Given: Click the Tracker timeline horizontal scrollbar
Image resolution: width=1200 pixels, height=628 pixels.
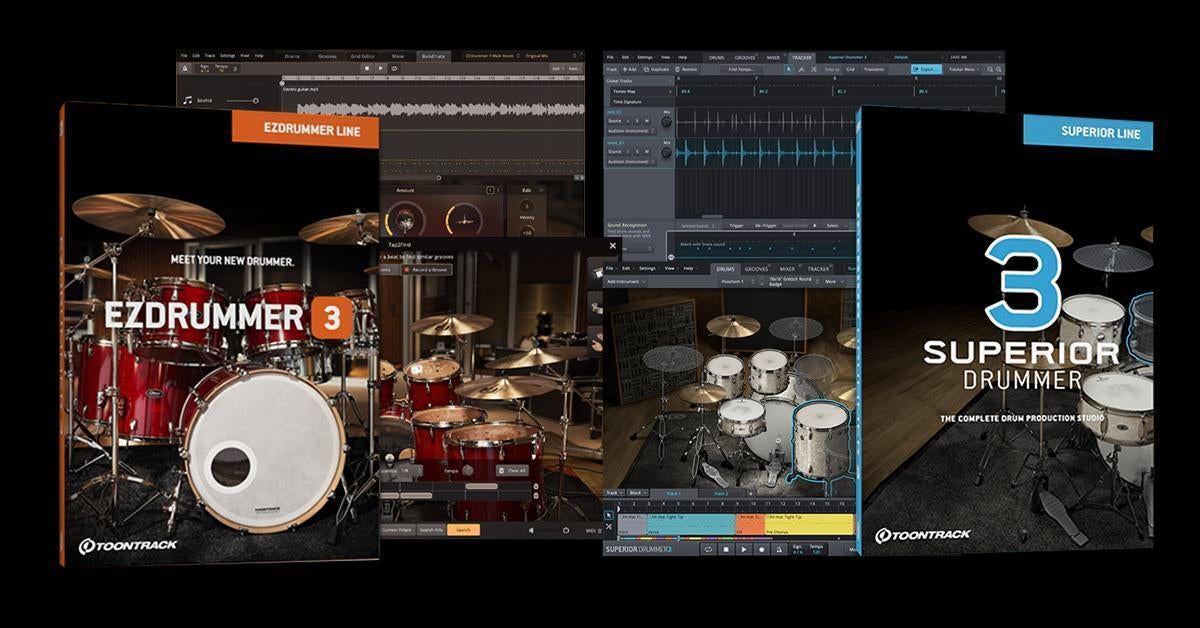Looking at the screenshot, I should tap(712, 216).
